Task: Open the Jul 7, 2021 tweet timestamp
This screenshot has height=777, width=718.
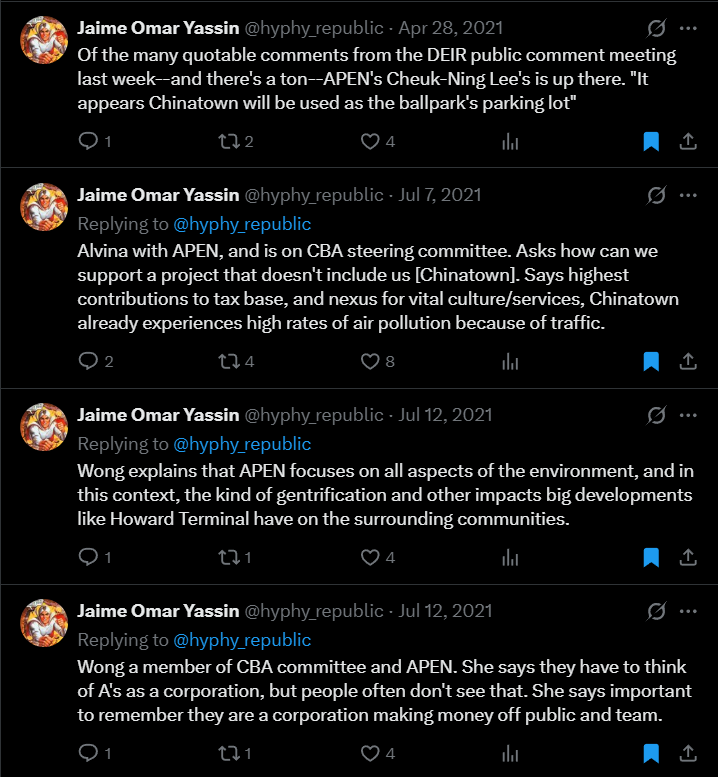Action: point(439,195)
